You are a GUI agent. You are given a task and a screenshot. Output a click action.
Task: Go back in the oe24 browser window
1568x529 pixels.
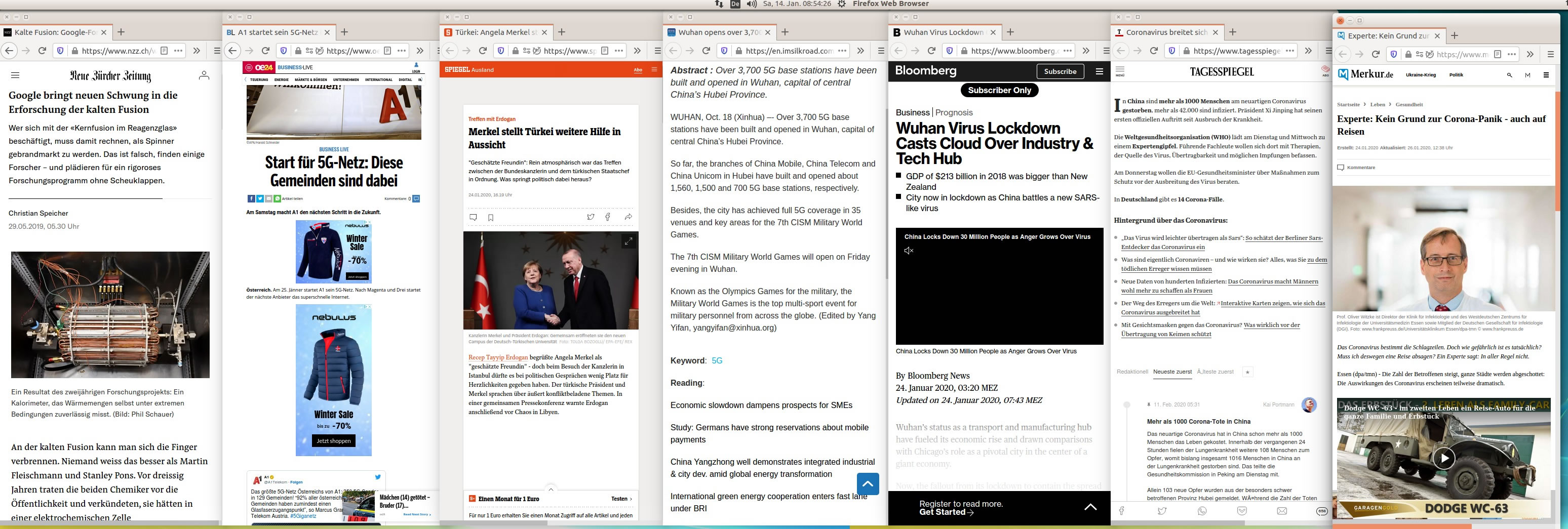[x=232, y=51]
